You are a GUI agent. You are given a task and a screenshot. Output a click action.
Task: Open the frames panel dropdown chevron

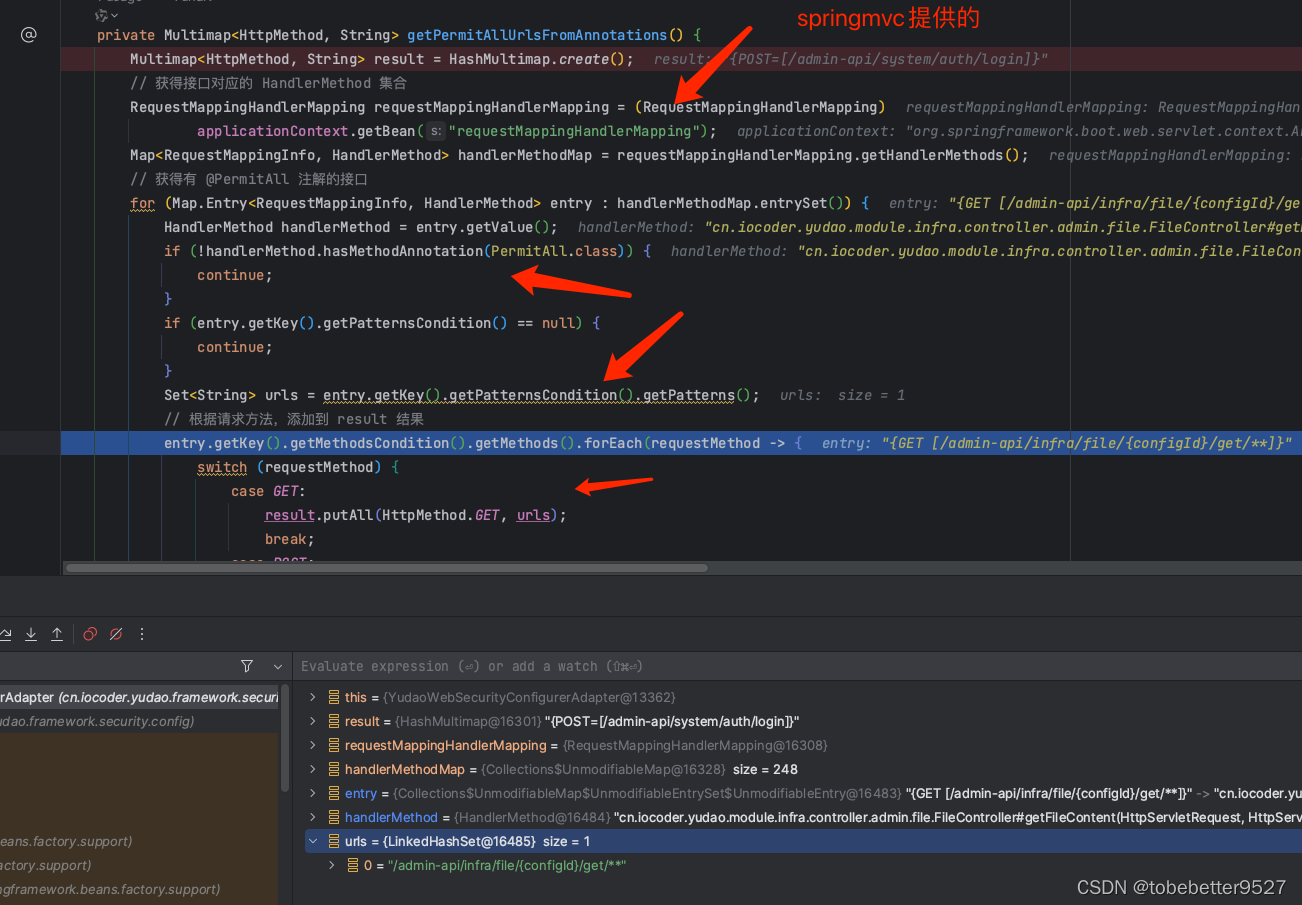277,666
